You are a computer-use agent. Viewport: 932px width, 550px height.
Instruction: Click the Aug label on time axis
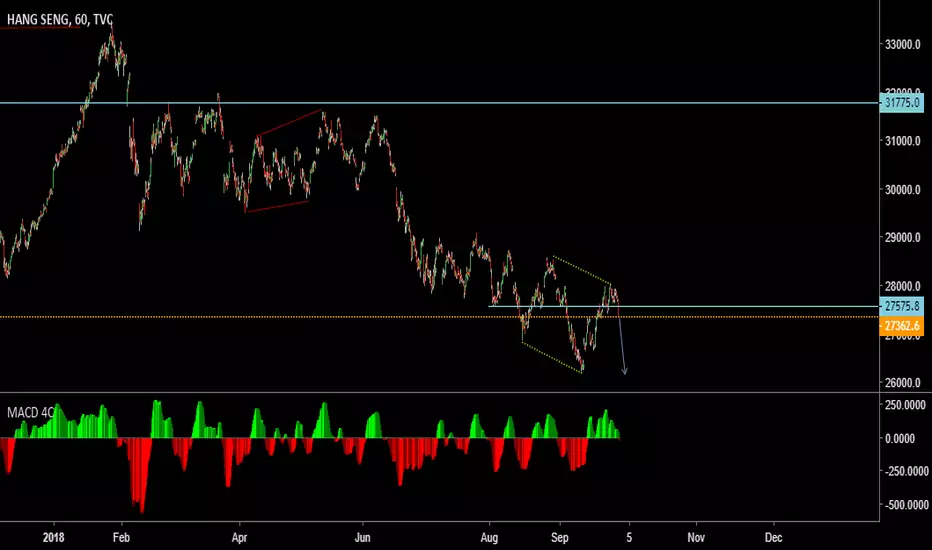pos(489,538)
